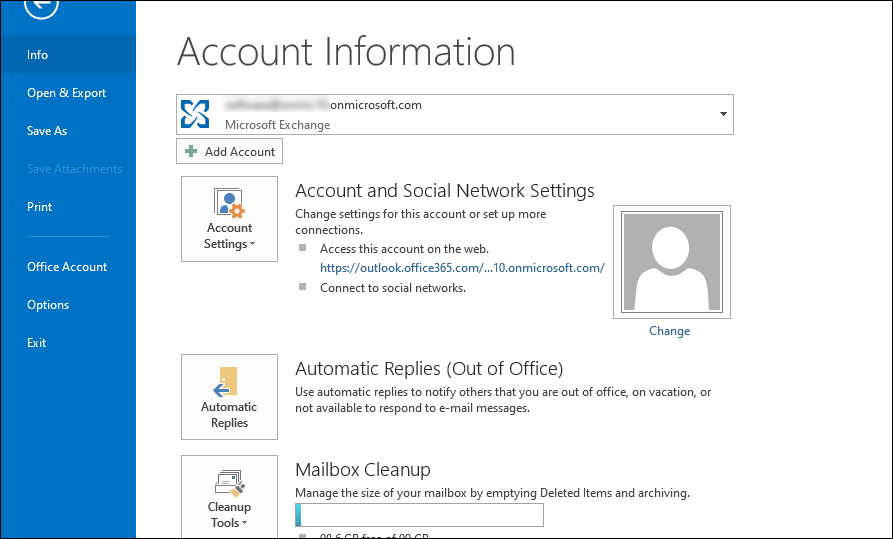This screenshot has height=539, width=893.
Task: Open the Open & Export menu item
Action: (x=68, y=93)
